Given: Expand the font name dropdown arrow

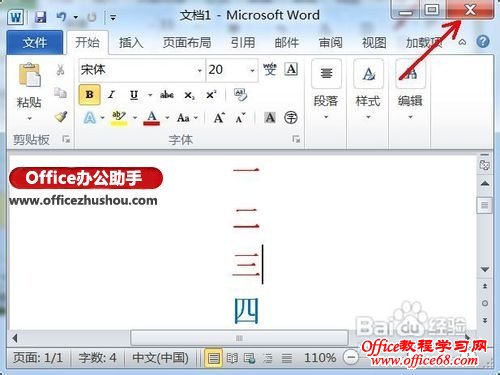Looking at the screenshot, I should [199, 70].
